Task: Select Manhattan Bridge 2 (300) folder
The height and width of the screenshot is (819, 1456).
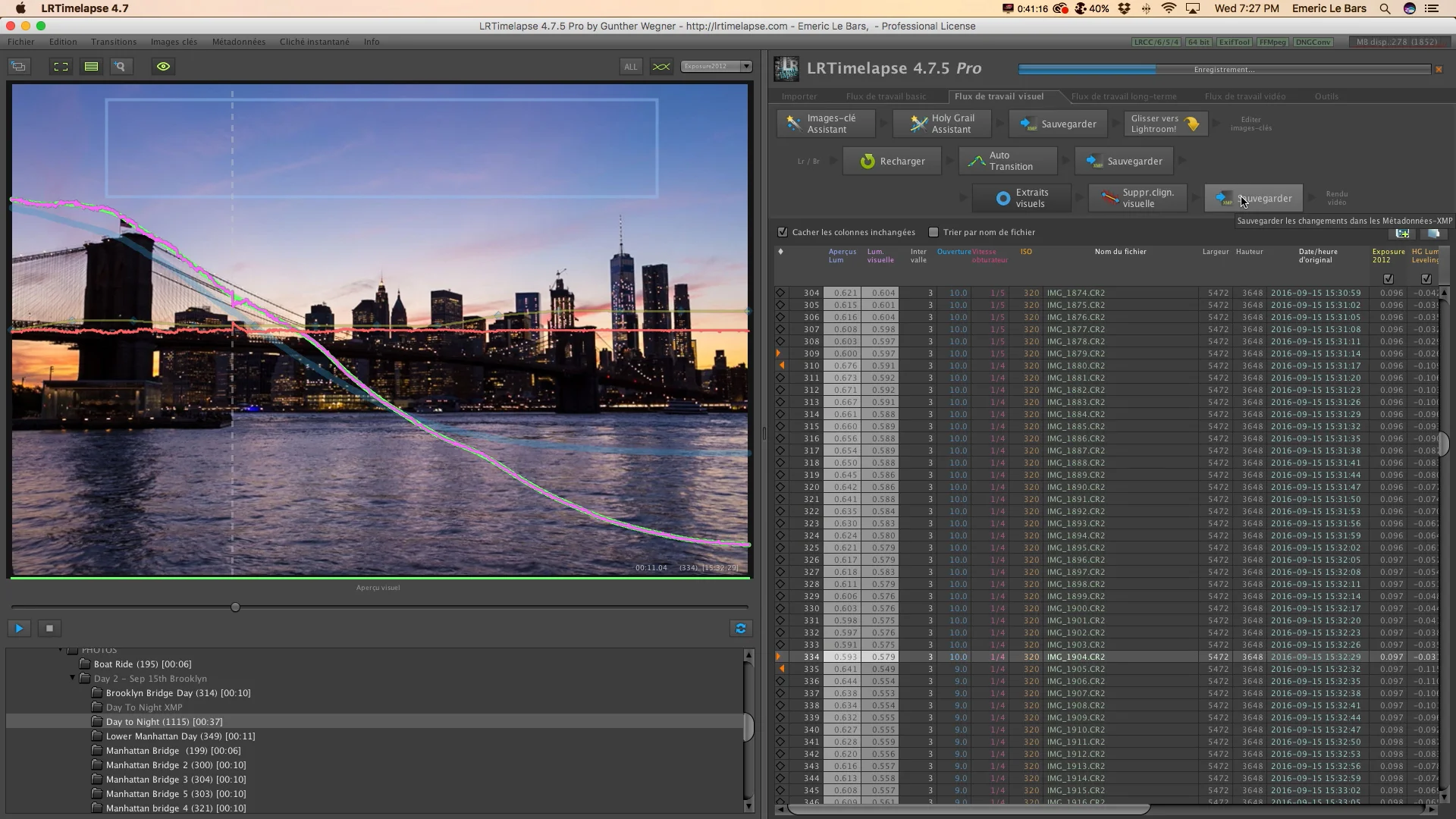Action: (x=176, y=765)
